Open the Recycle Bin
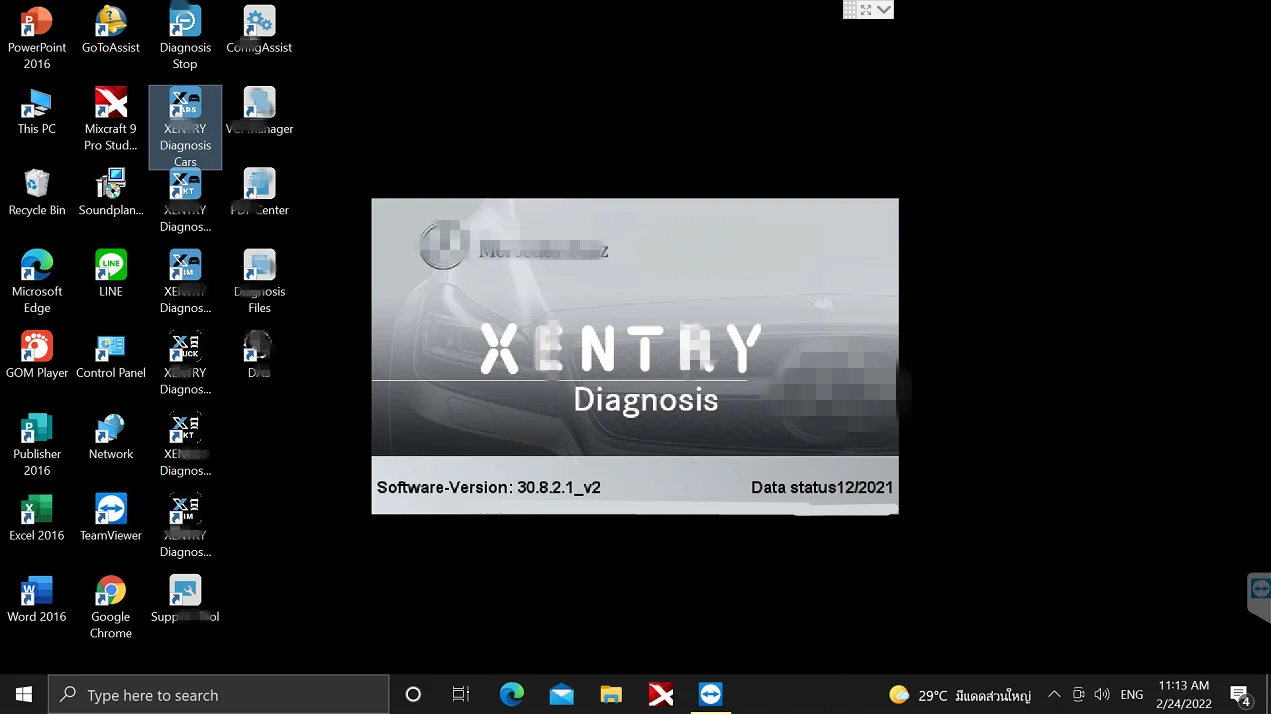This screenshot has width=1271, height=714. [x=37, y=192]
